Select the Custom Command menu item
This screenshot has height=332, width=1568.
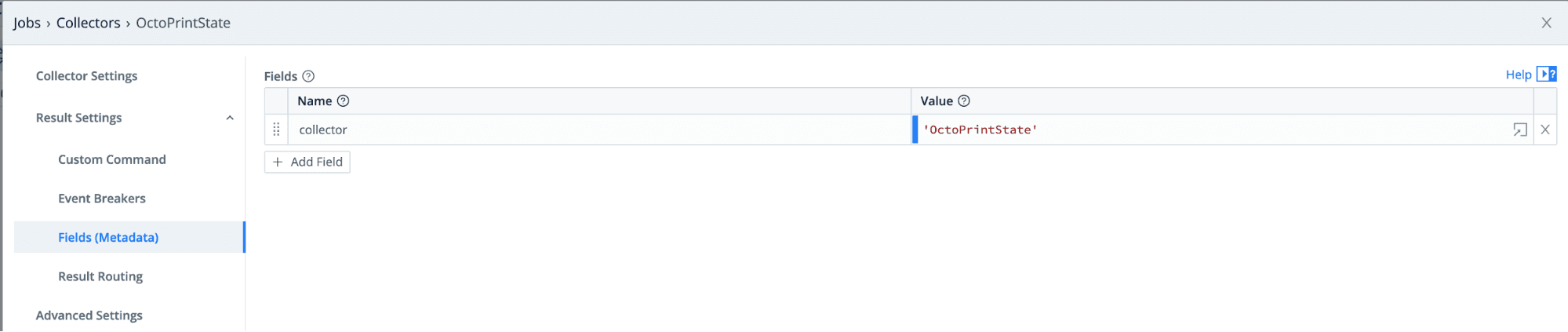pos(112,159)
